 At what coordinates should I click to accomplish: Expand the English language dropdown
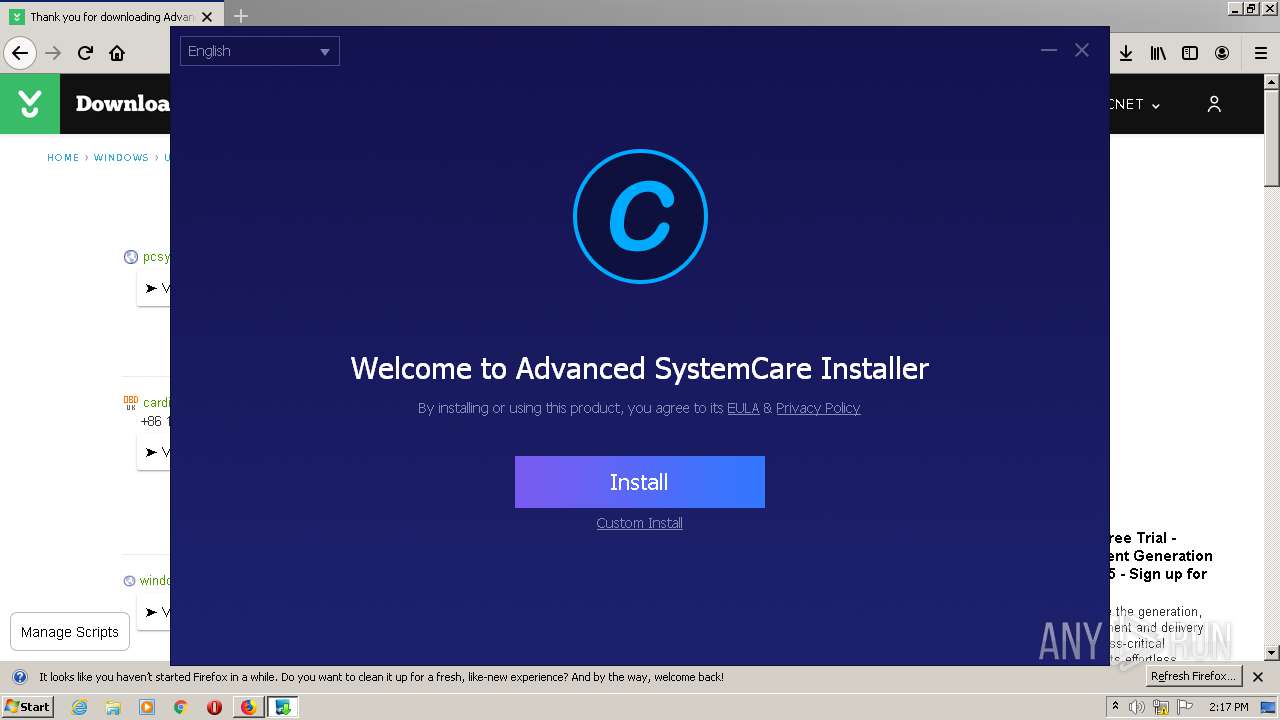[260, 51]
